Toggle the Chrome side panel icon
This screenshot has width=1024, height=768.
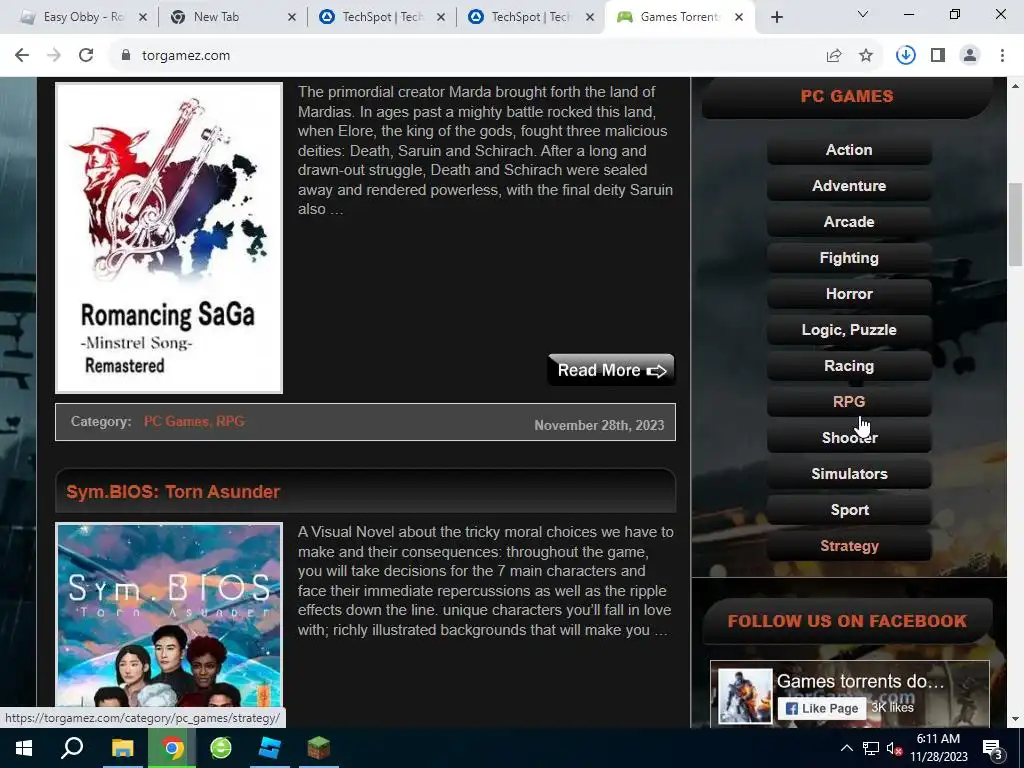click(x=938, y=56)
